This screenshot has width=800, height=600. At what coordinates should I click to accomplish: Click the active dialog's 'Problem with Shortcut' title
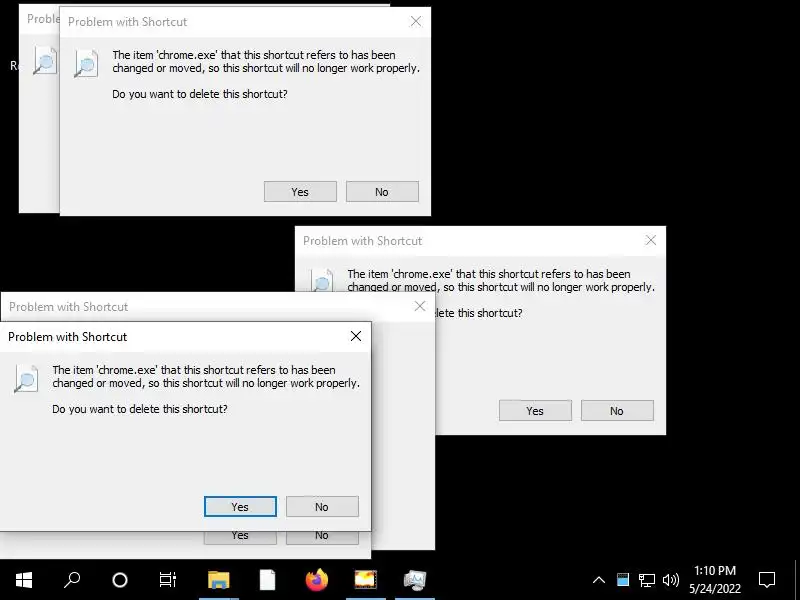click(x=67, y=337)
